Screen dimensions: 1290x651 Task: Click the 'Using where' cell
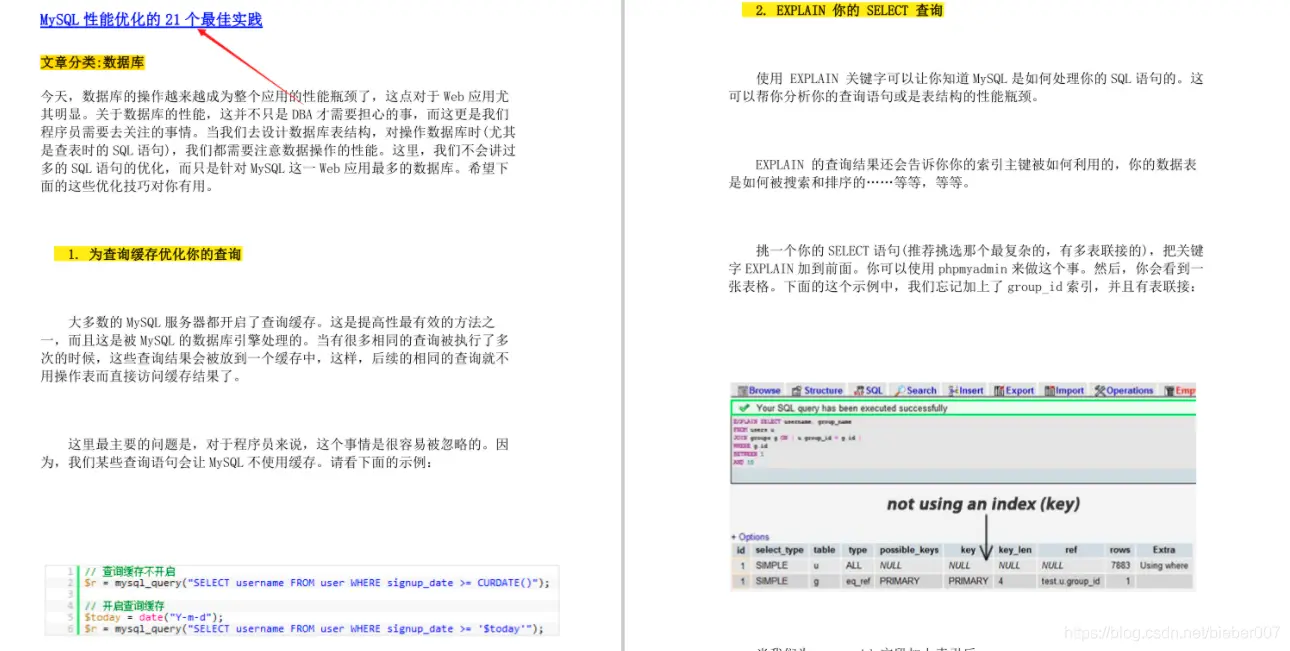[x=1164, y=565]
